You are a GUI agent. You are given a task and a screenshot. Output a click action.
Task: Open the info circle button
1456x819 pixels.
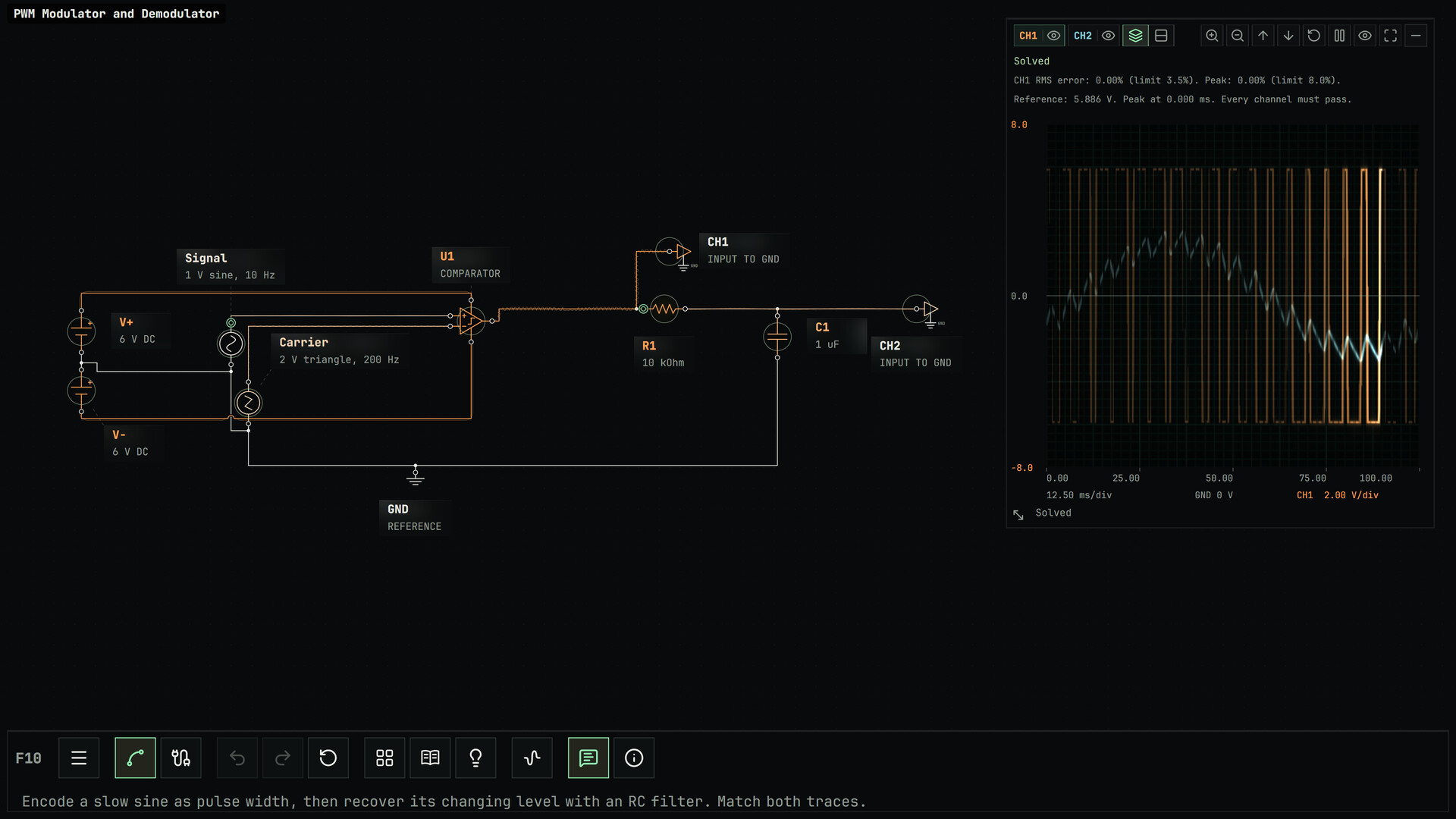click(x=634, y=758)
